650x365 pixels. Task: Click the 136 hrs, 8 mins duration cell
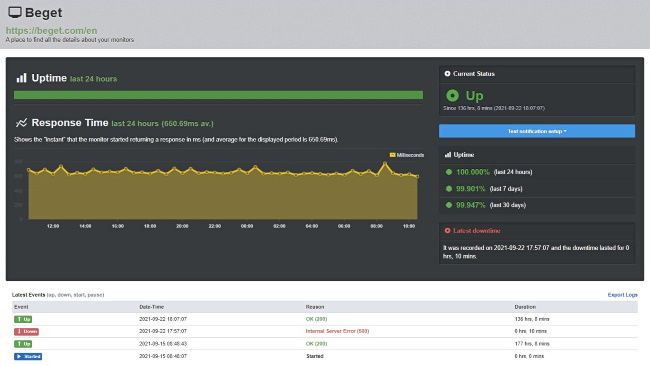(532, 319)
